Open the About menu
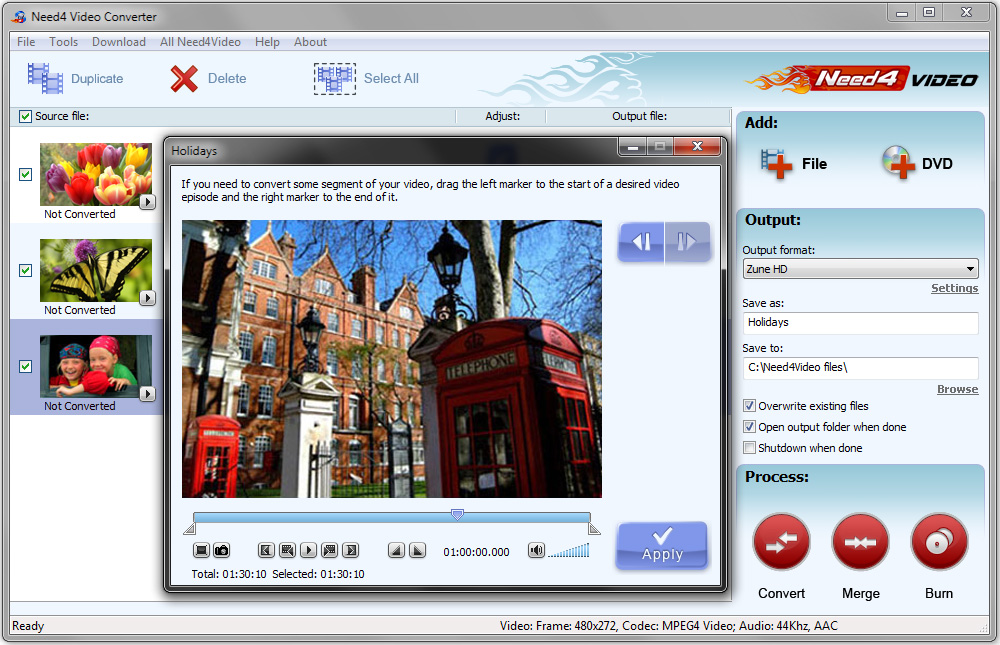The image size is (1000, 645). tap(311, 42)
